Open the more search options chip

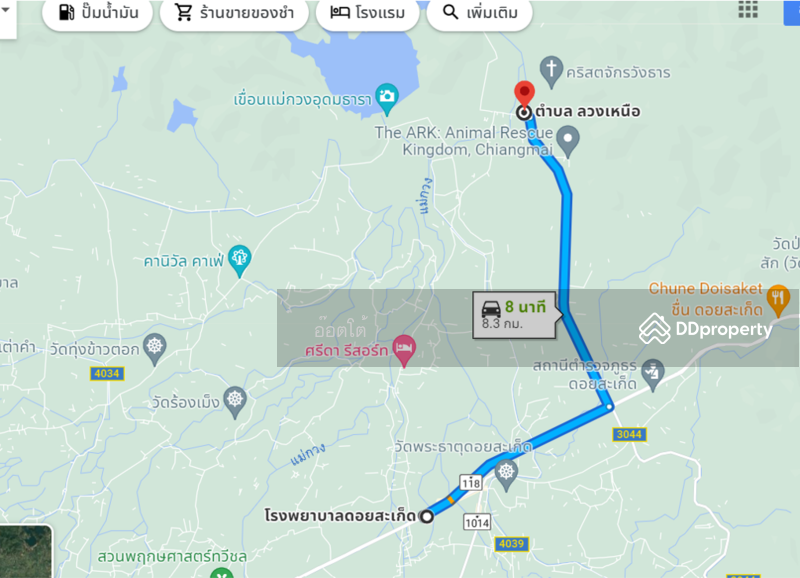[x=480, y=13]
